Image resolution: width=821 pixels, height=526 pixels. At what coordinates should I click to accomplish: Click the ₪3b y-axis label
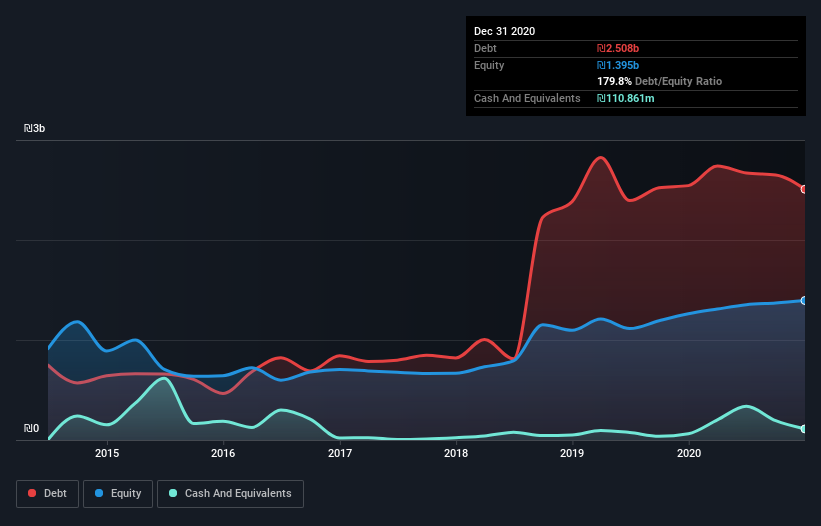point(35,128)
